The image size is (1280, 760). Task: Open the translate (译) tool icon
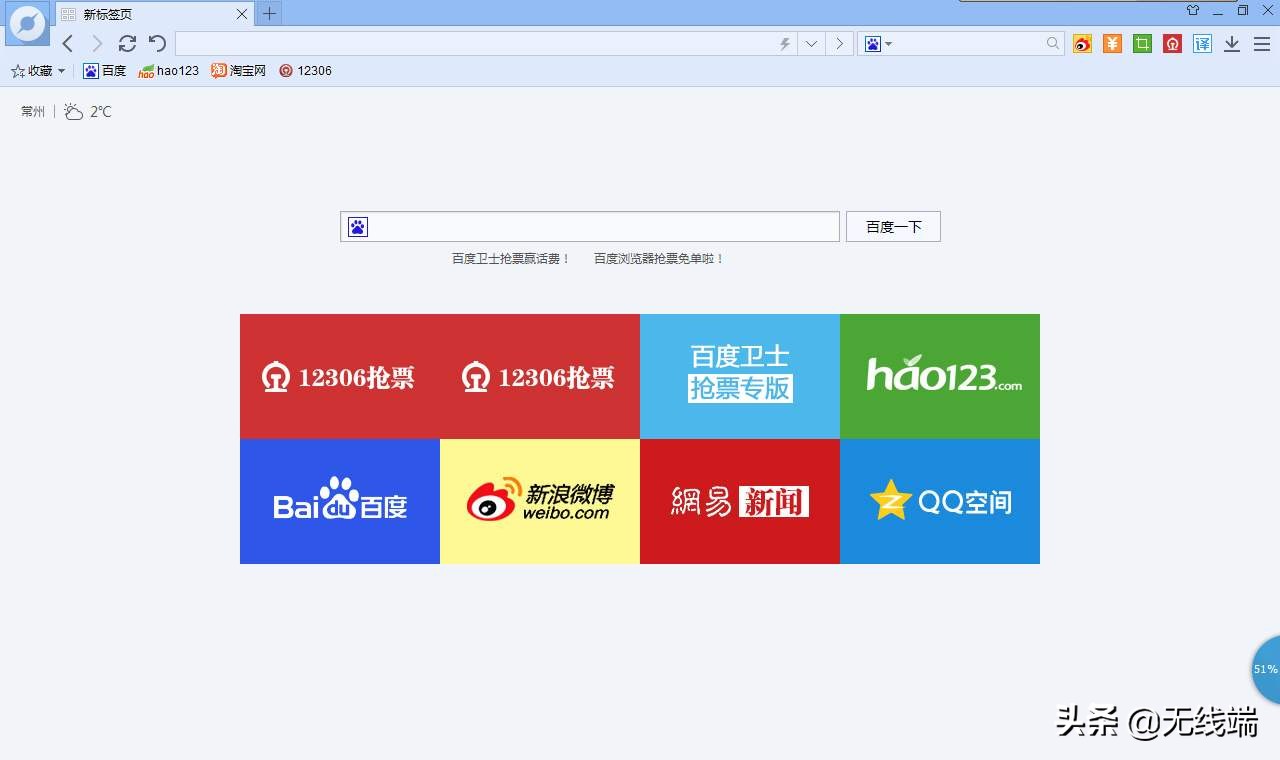(1201, 44)
